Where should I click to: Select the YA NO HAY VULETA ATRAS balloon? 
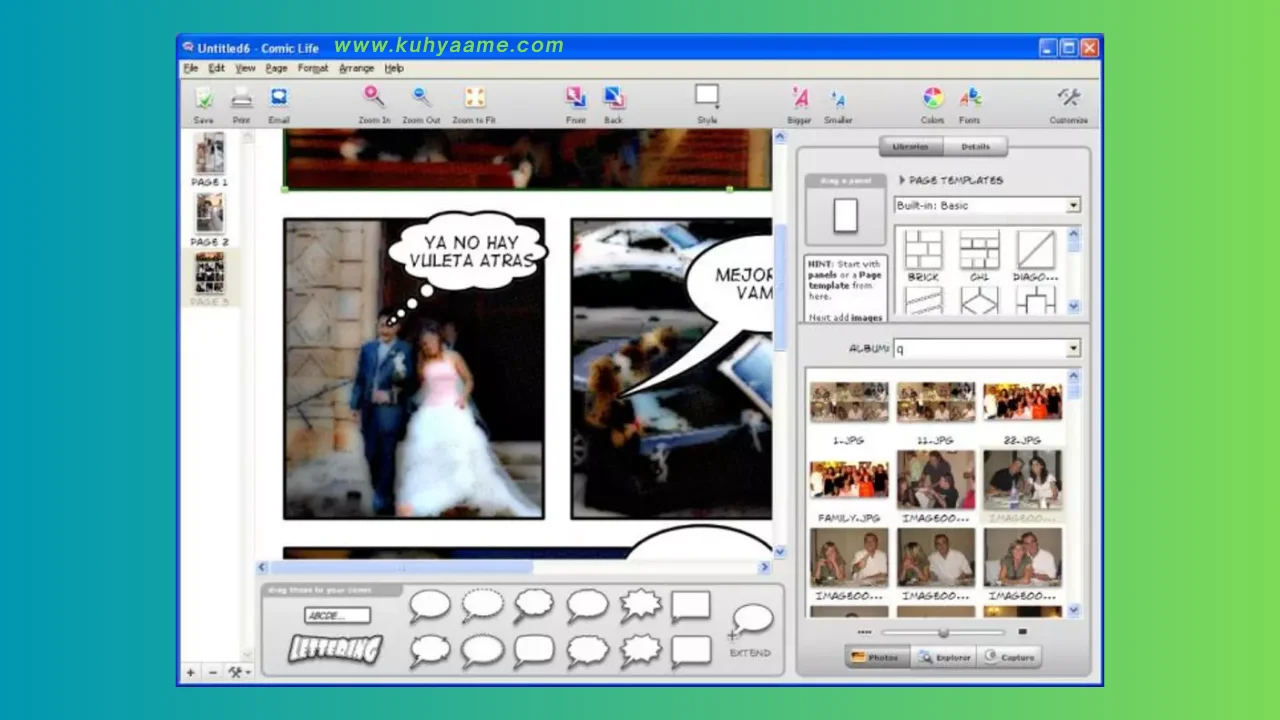(x=470, y=251)
